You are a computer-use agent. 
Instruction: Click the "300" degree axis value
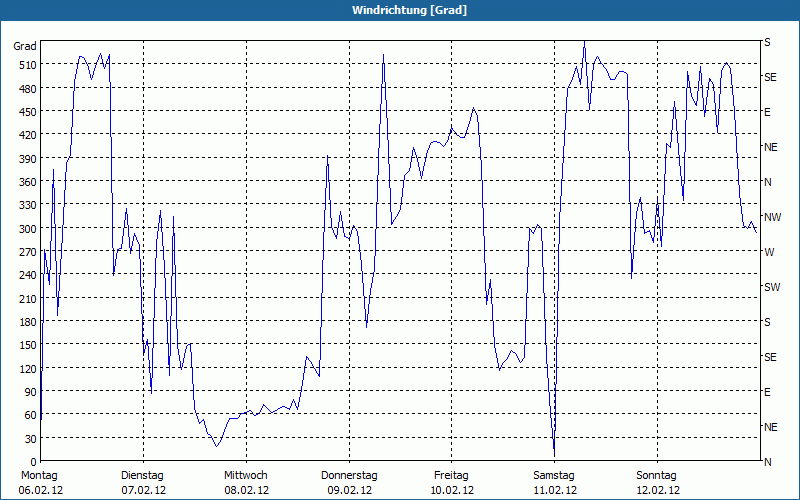(x=28, y=229)
